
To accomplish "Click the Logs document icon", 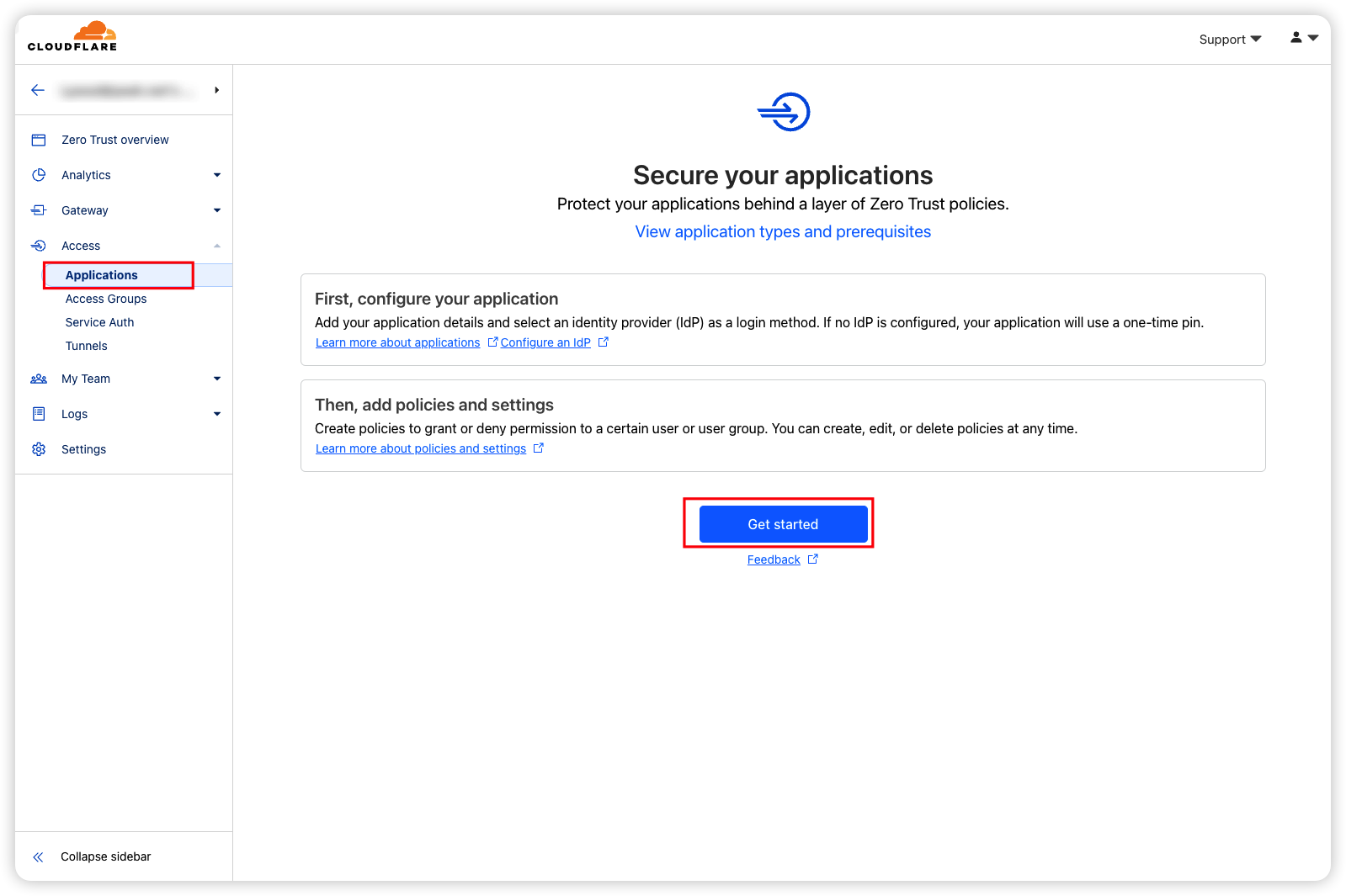I will [39, 414].
